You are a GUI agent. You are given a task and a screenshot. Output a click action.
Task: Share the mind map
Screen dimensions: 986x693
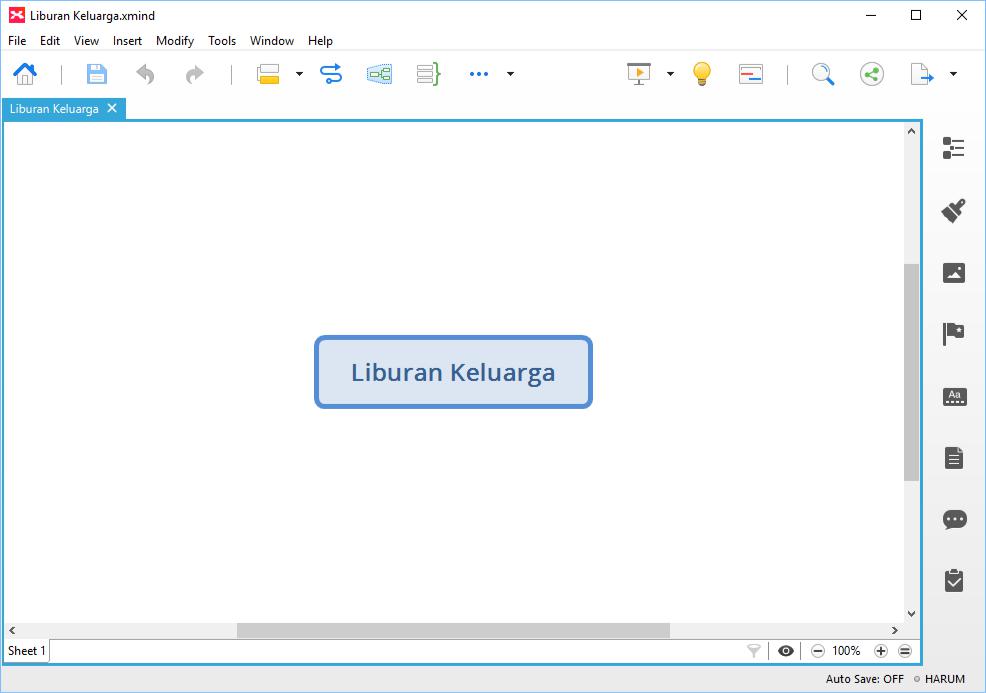pyautogui.click(x=872, y=74)
